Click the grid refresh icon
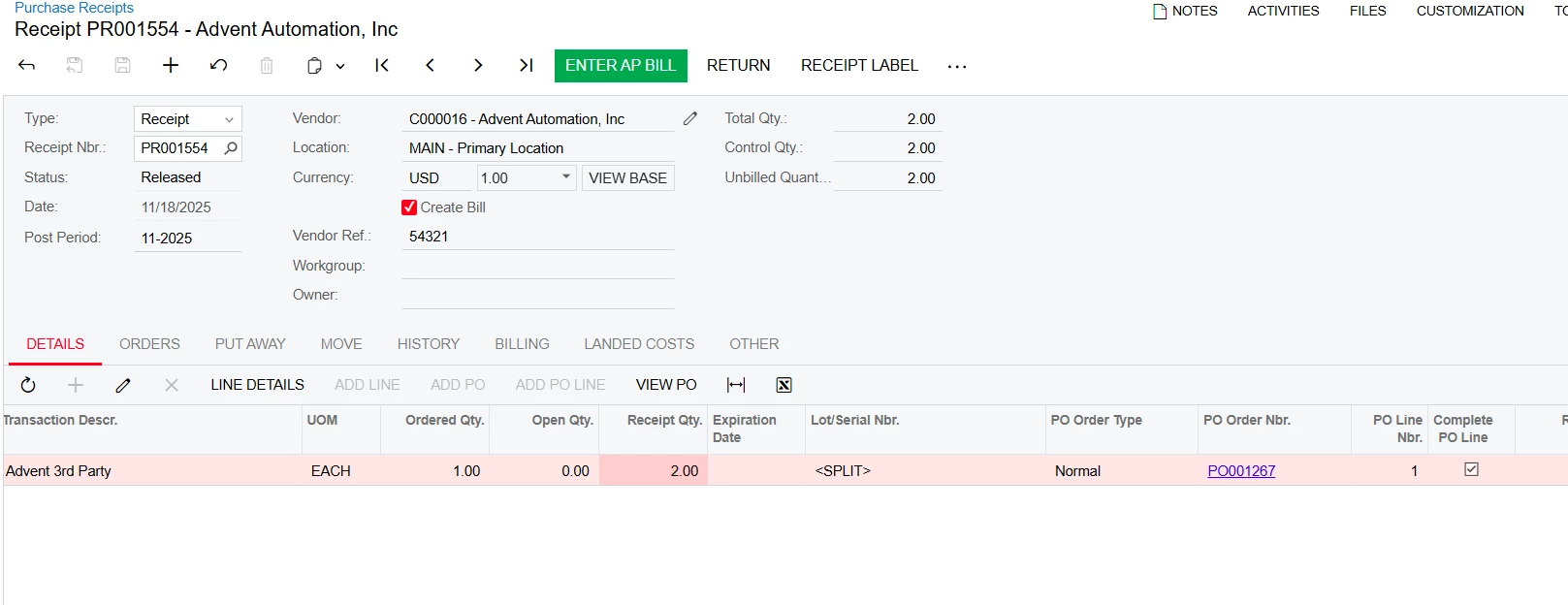1568x605 pixels. coord(28,385)
